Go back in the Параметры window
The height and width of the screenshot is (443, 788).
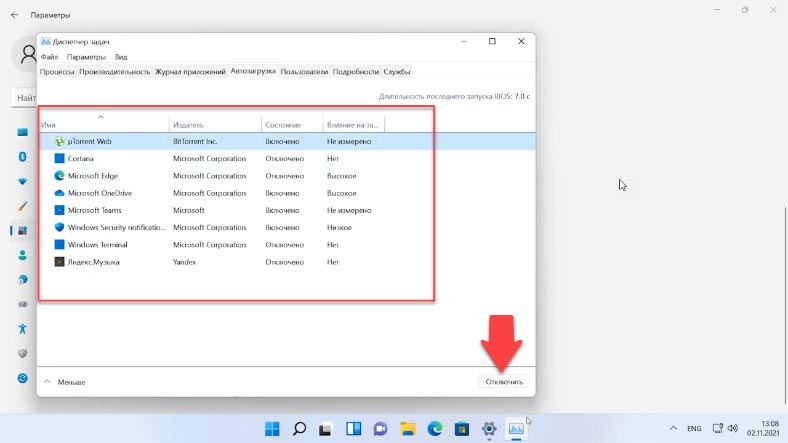(15, 15)
